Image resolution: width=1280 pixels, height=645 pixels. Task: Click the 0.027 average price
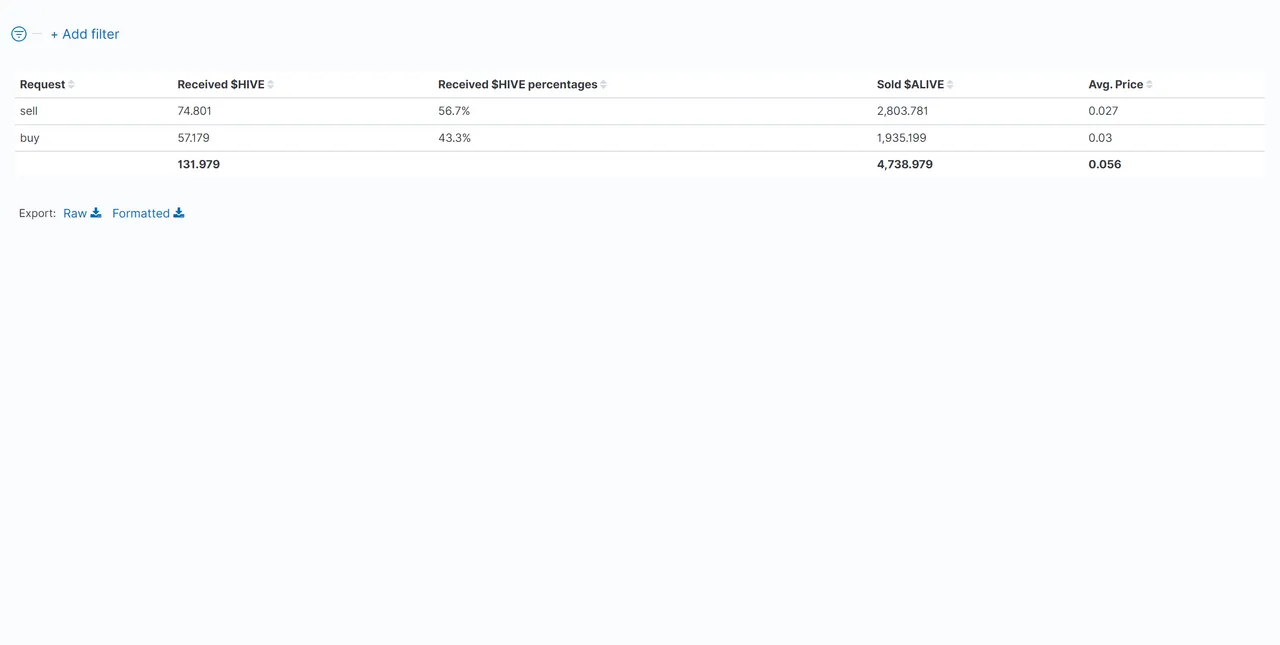[x=1103, y=111]
